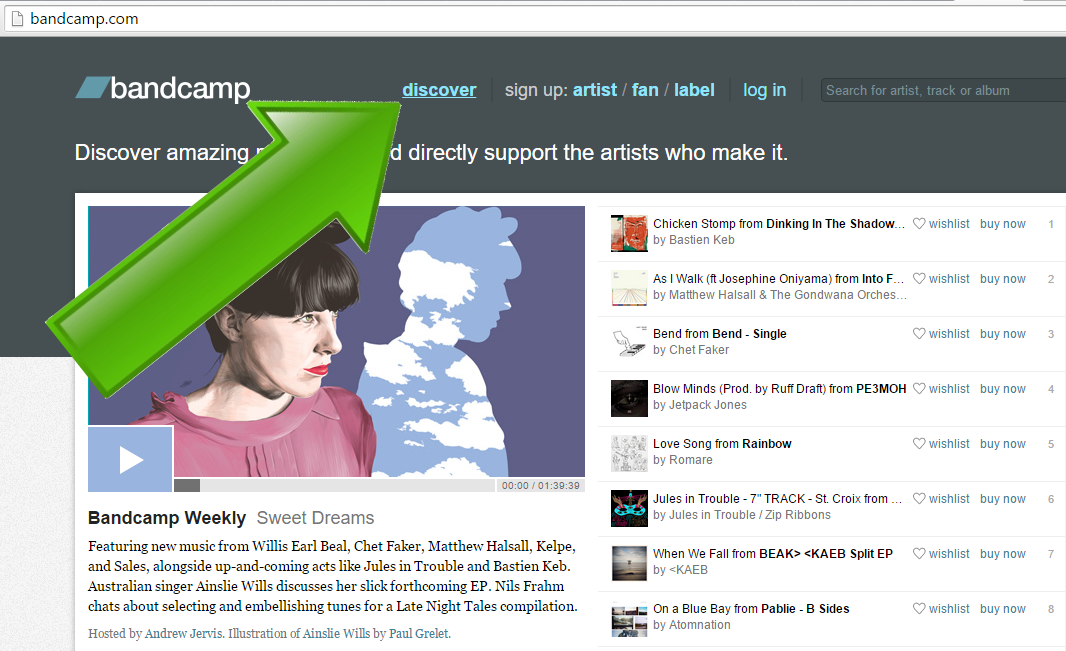The height and width of the screenshot is (651, 1066).
Task: Click artist name Jetpack Jones
Action: [x=708, y=405]
